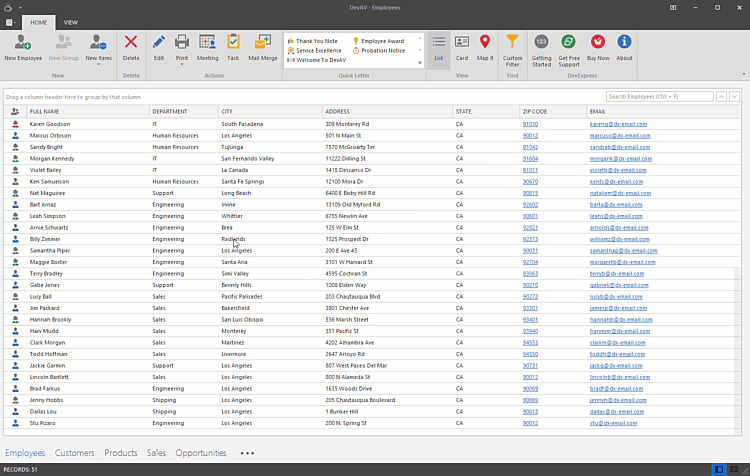
Task: Switch to Card view
Action: pyautogui.click(x=462, y=46)
